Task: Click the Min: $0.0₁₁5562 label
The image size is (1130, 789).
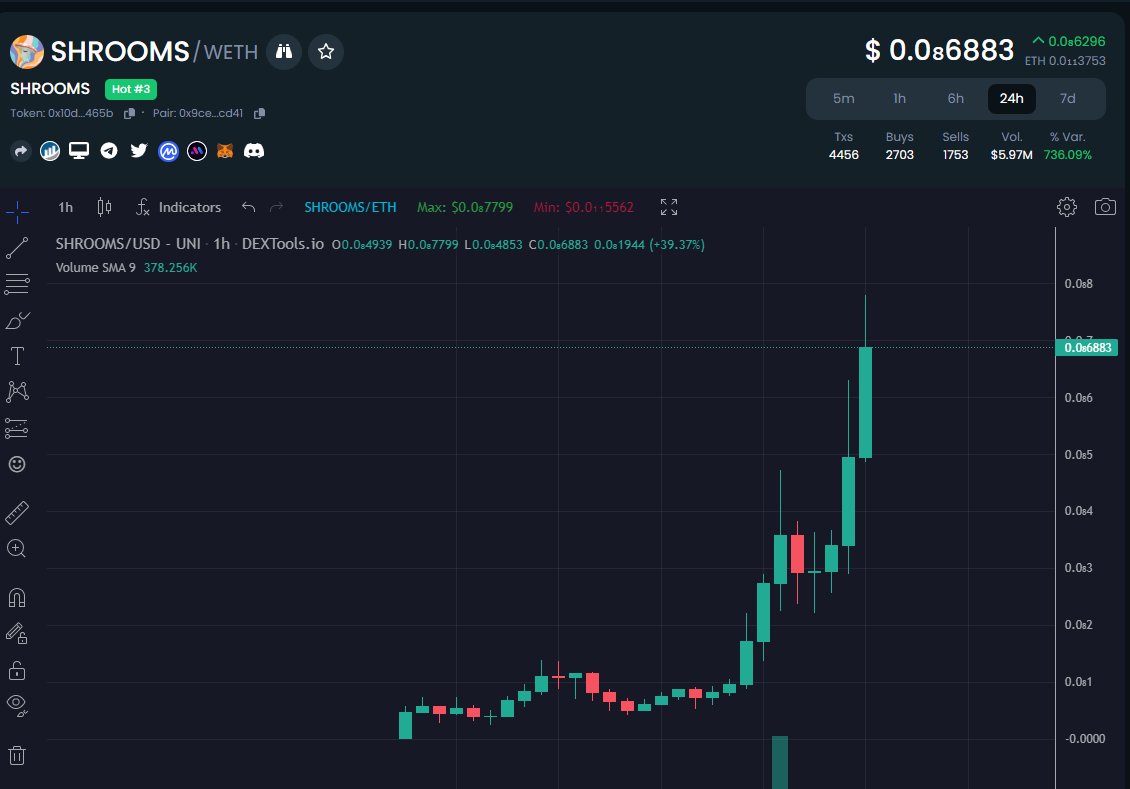Action: tap(584, 208)
